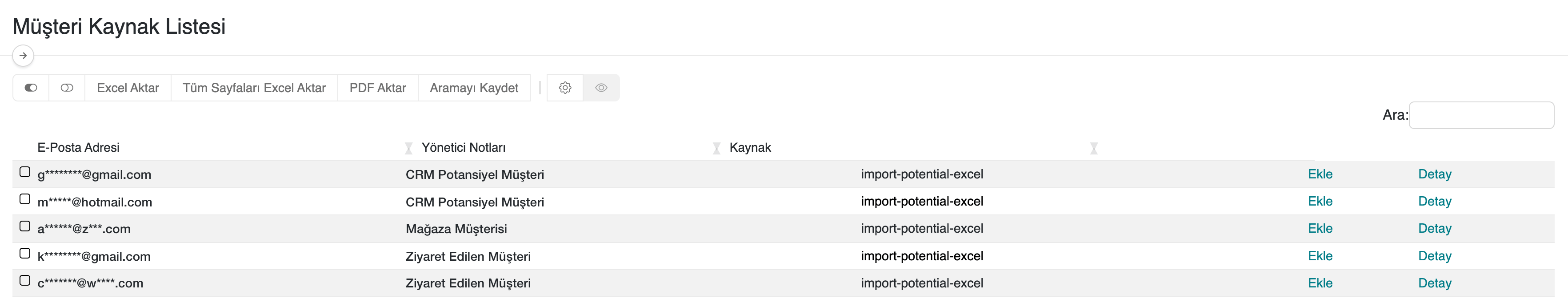This screenshot has width=1568, height=299.
Task: Click the arrow expand button below title
Action: [x=23, y=56]
